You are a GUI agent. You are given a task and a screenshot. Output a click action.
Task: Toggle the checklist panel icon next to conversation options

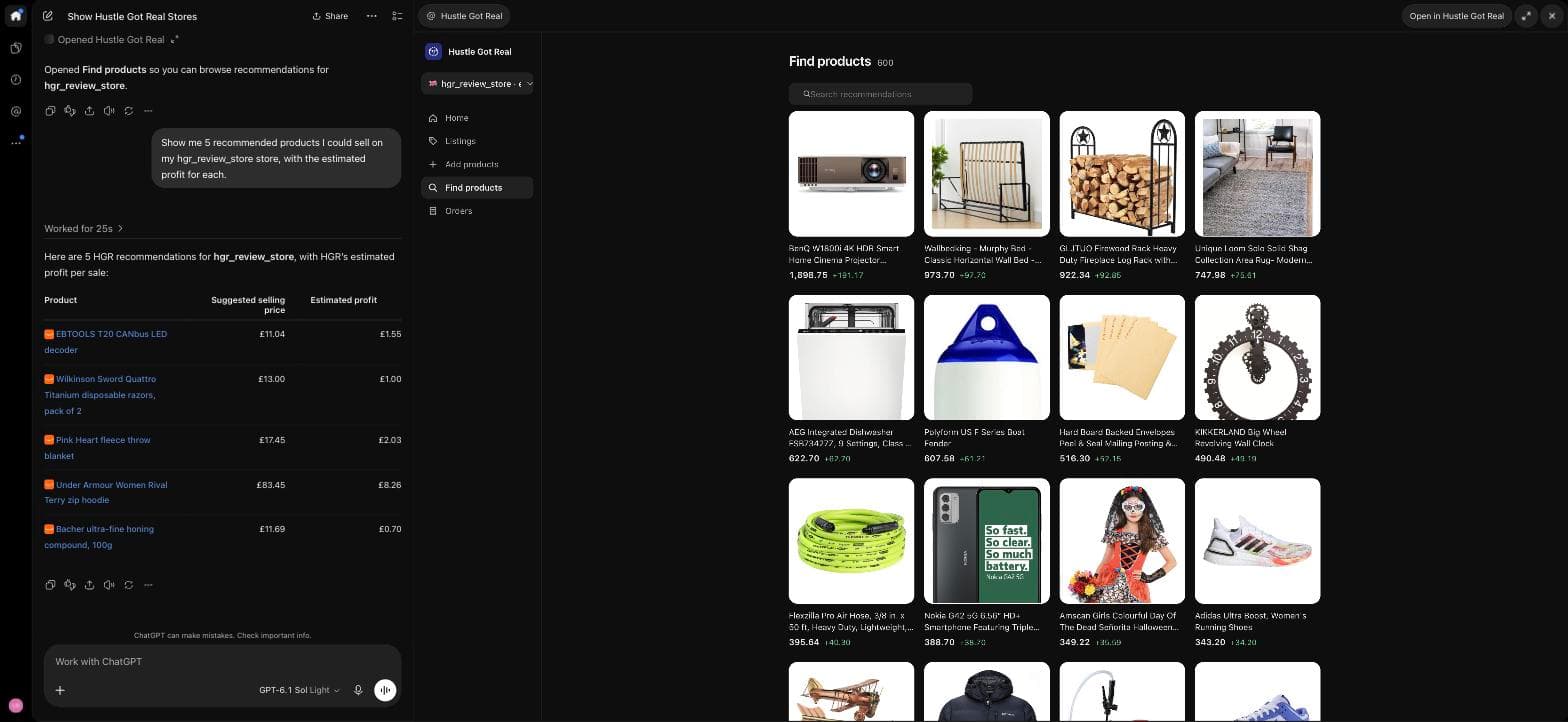click(x=397, y=16)
